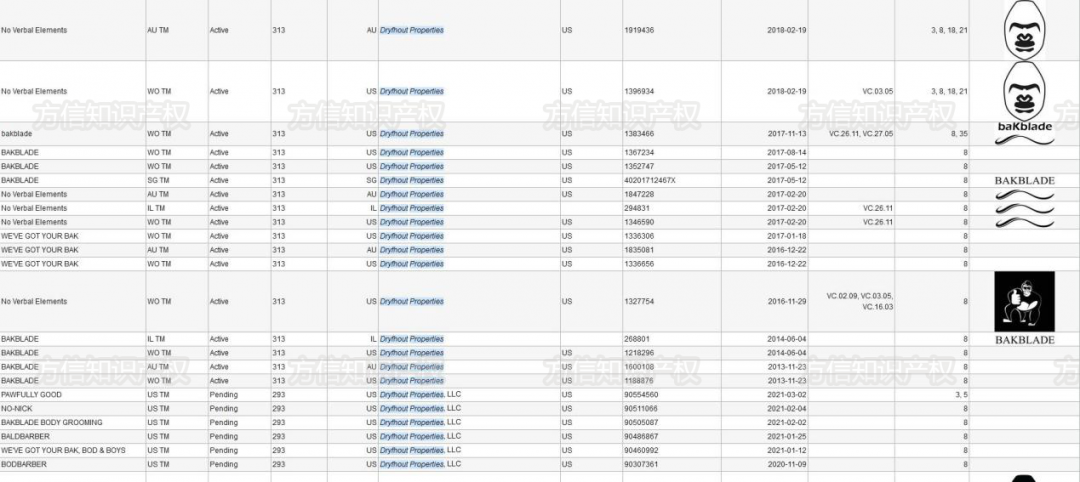Open wave mark image in row 1346590
1080x482 pixels.
coord(1024,222)
